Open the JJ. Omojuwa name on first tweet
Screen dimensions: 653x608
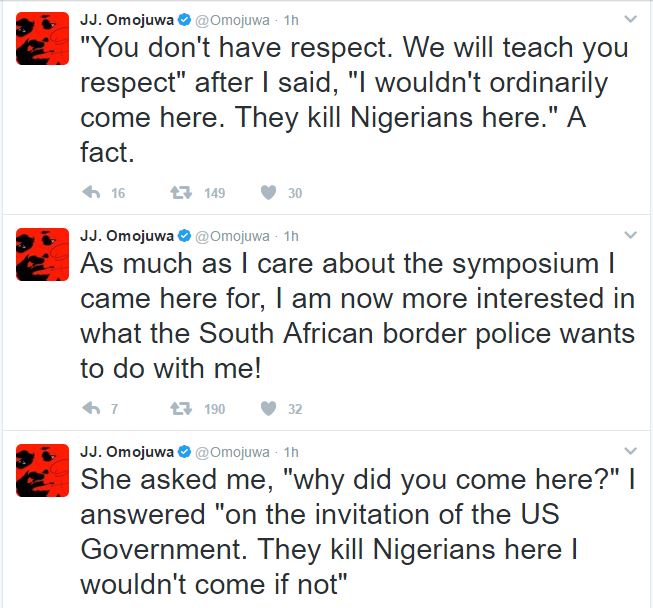pos(126,19)
